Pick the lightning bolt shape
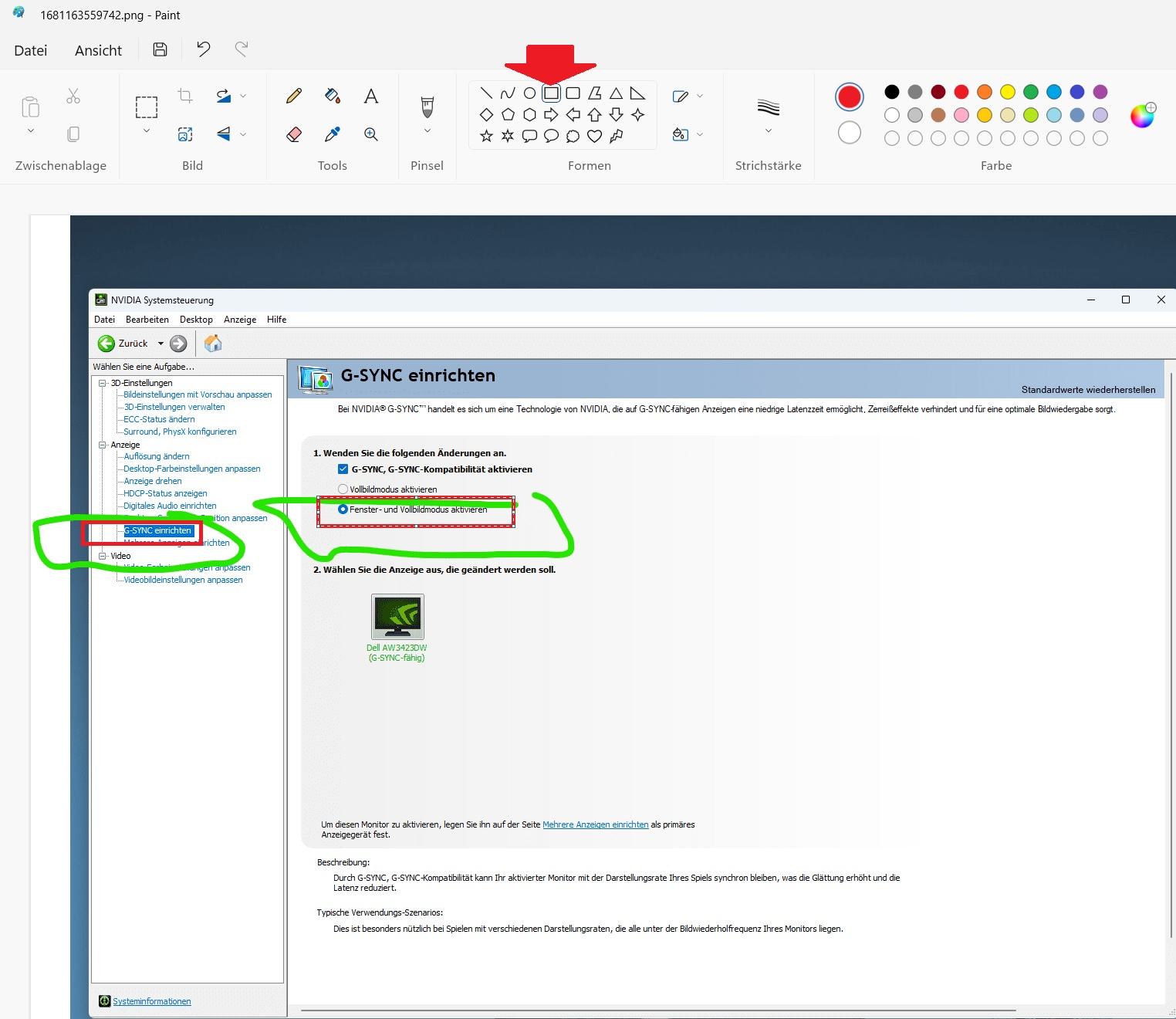This screenshot has width=1176, height=1019. coord(616,136)
